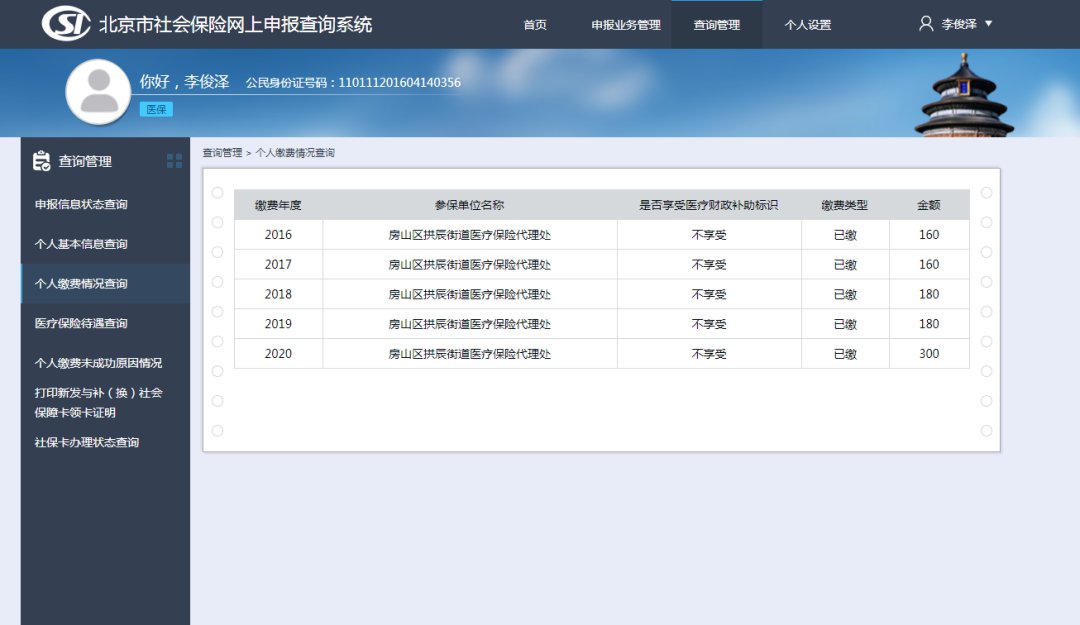The height and width of the screenshot is (625, 1080).
Task: Click the grid icon in sidebar header
Action: (x=175, y=161)
